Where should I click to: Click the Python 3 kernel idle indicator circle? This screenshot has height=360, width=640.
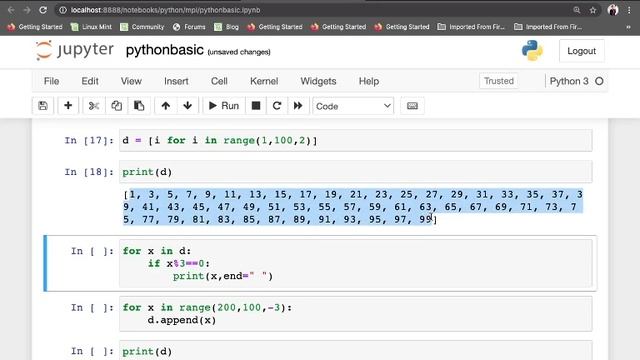(x=599, y=81)
